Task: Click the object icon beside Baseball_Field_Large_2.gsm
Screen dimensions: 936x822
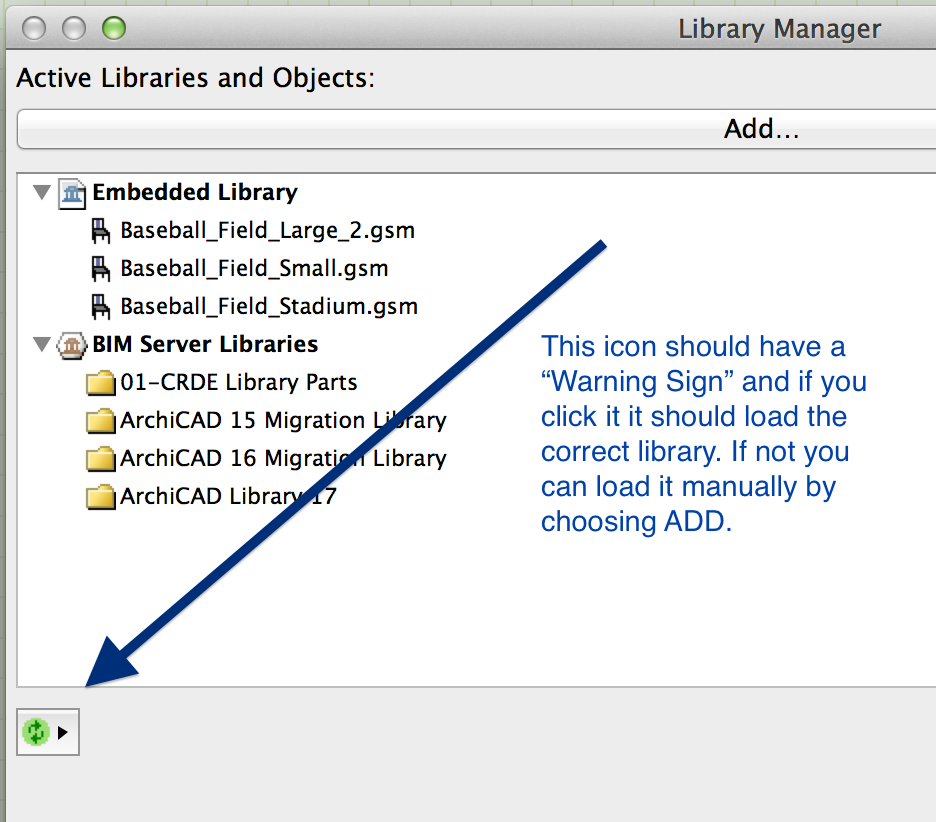Action: click(x=101, y=229)
